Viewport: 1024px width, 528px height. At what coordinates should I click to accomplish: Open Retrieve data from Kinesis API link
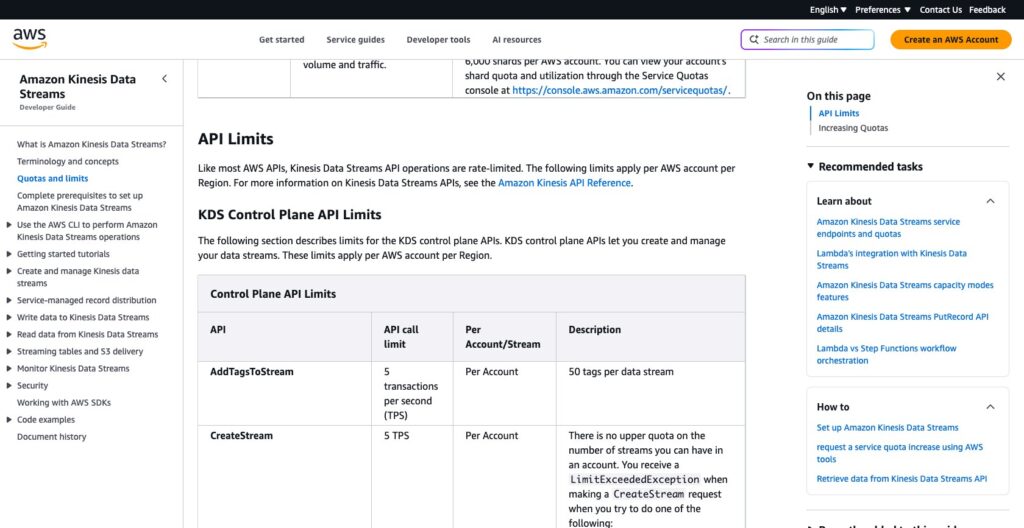tap(902, 478)
